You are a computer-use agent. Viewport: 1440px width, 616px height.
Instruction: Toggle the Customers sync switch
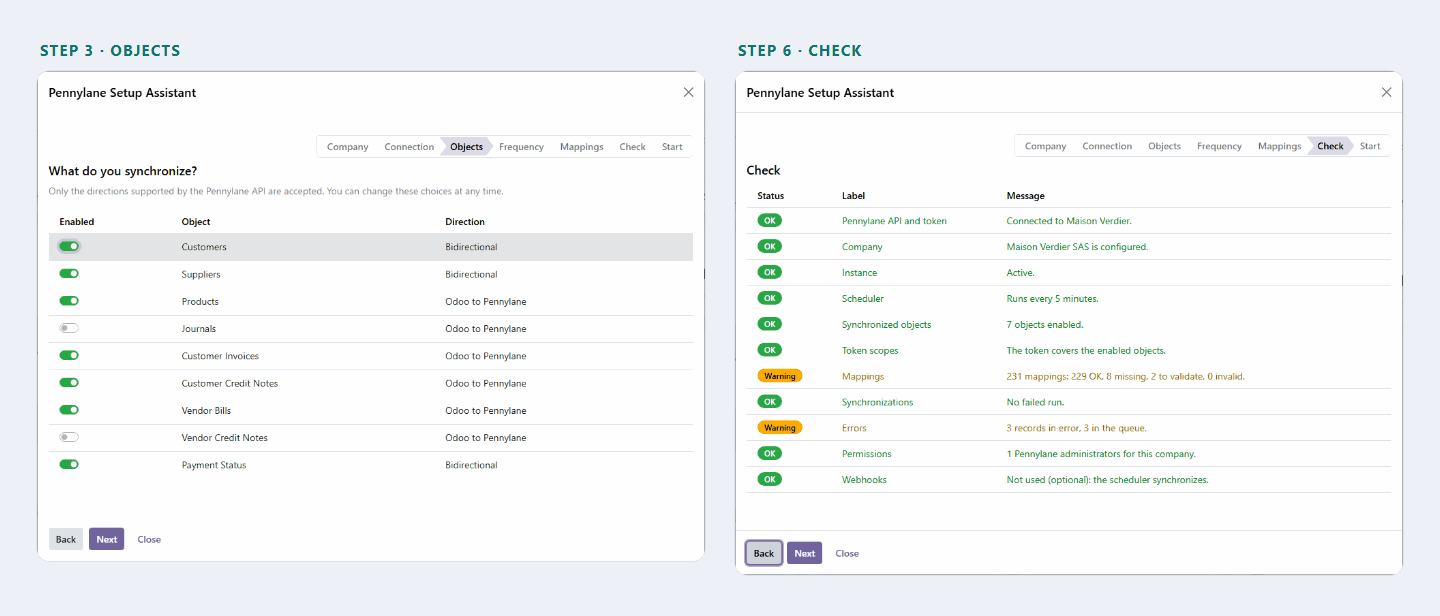pos(69,247)
